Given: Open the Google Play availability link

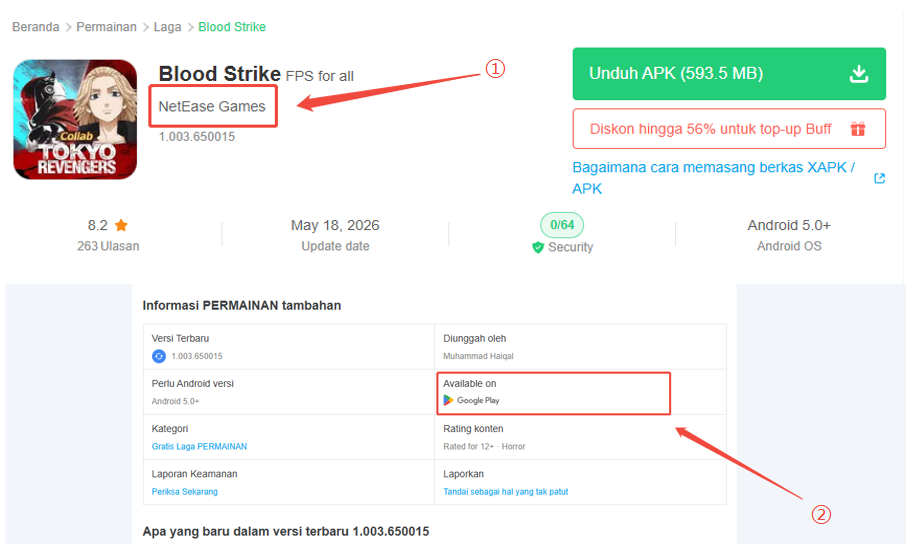Looking at the screenshot, I should point(472,400).
